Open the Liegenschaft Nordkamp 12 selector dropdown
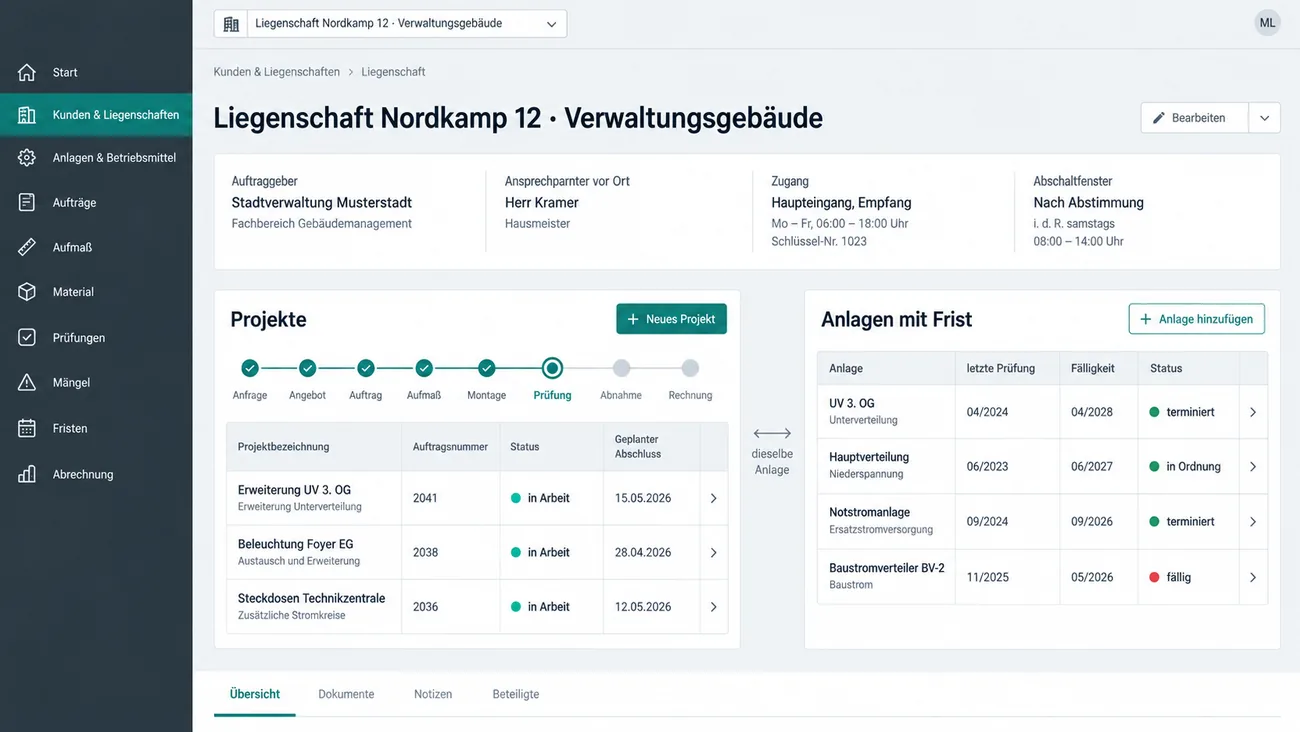Viewport: 1300px width, 732px height. click(390, 24)
